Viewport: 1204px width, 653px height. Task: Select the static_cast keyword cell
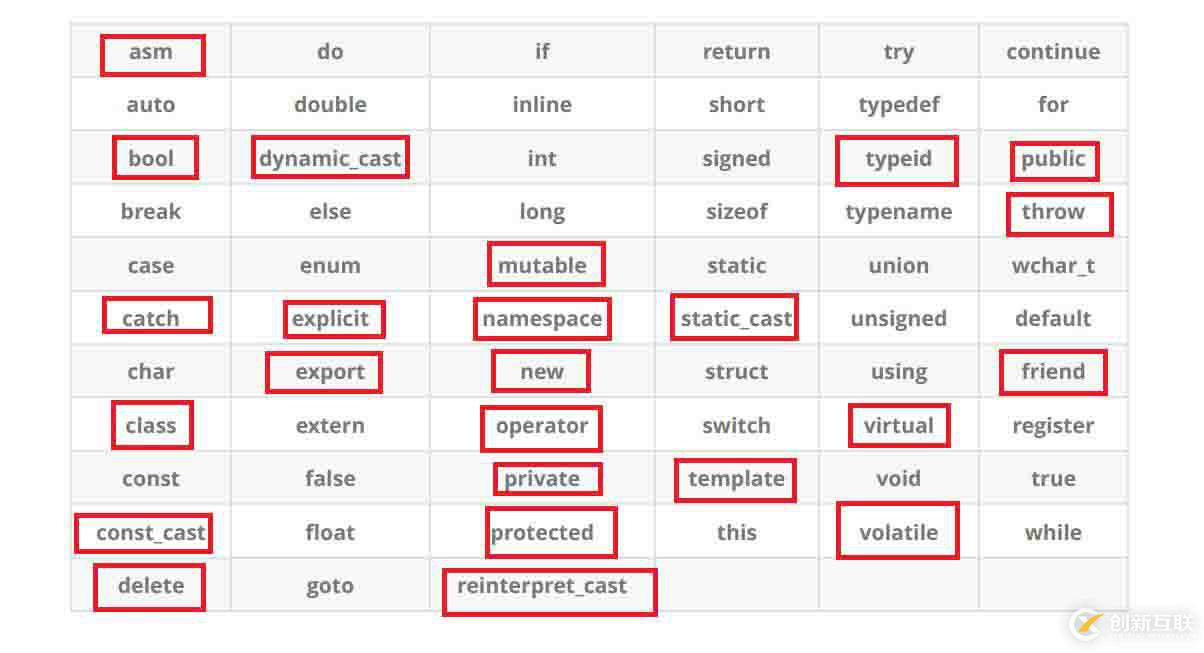coord(736,319)
